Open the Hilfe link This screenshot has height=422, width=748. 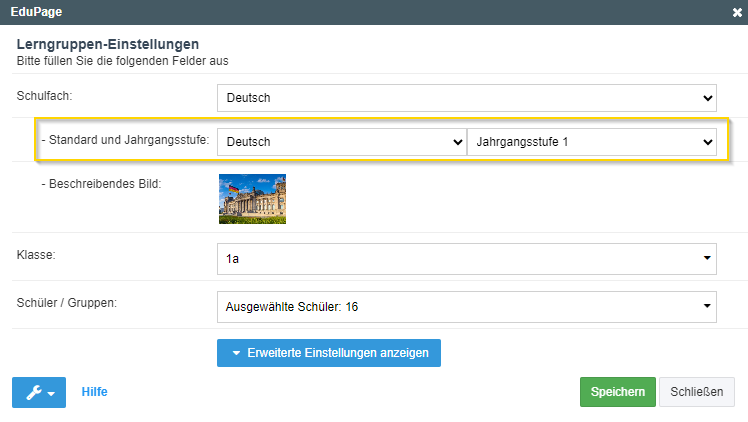[94, 392]
